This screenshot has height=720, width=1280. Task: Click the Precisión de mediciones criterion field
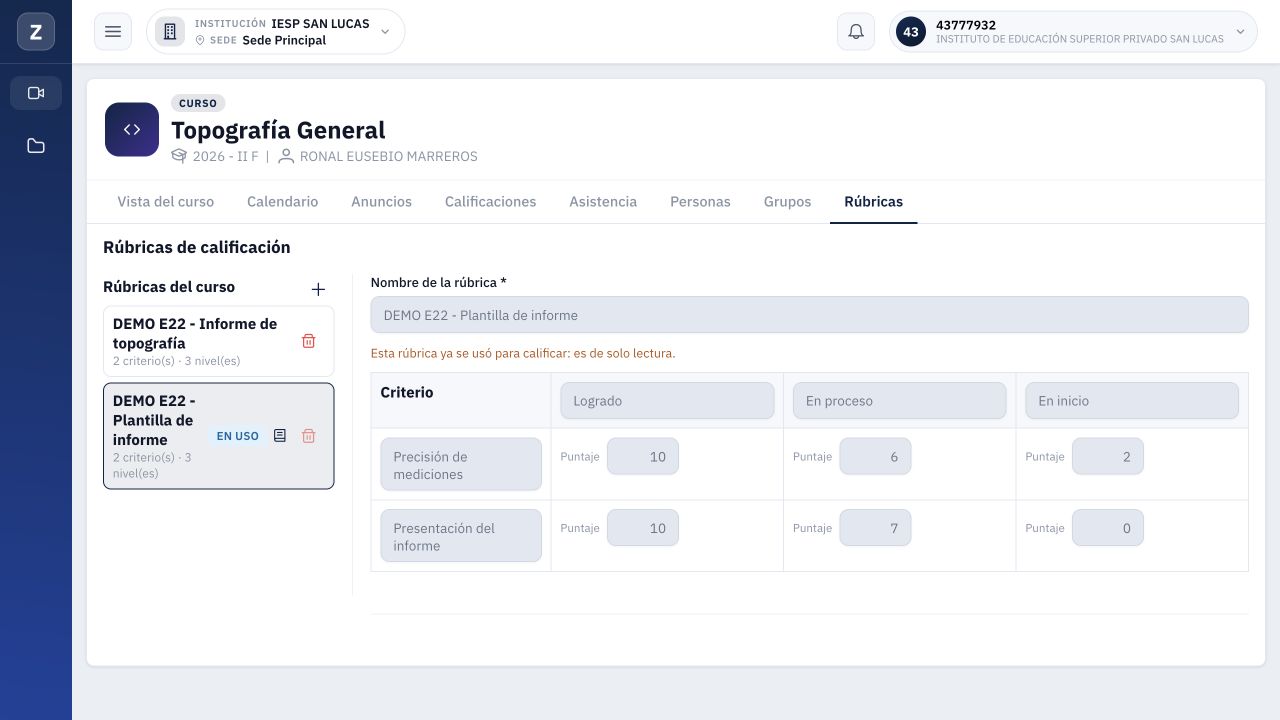pyautogui.click(x=461, y=465)
